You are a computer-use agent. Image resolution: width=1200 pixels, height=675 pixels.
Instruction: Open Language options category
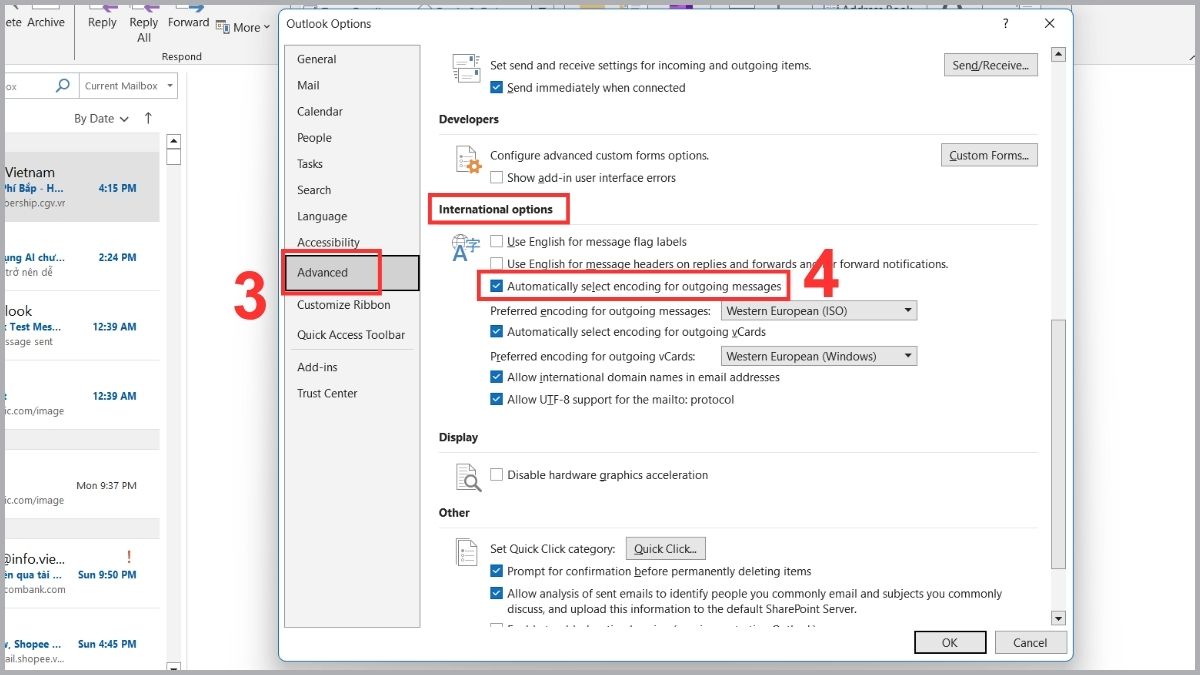pos(322,216)
